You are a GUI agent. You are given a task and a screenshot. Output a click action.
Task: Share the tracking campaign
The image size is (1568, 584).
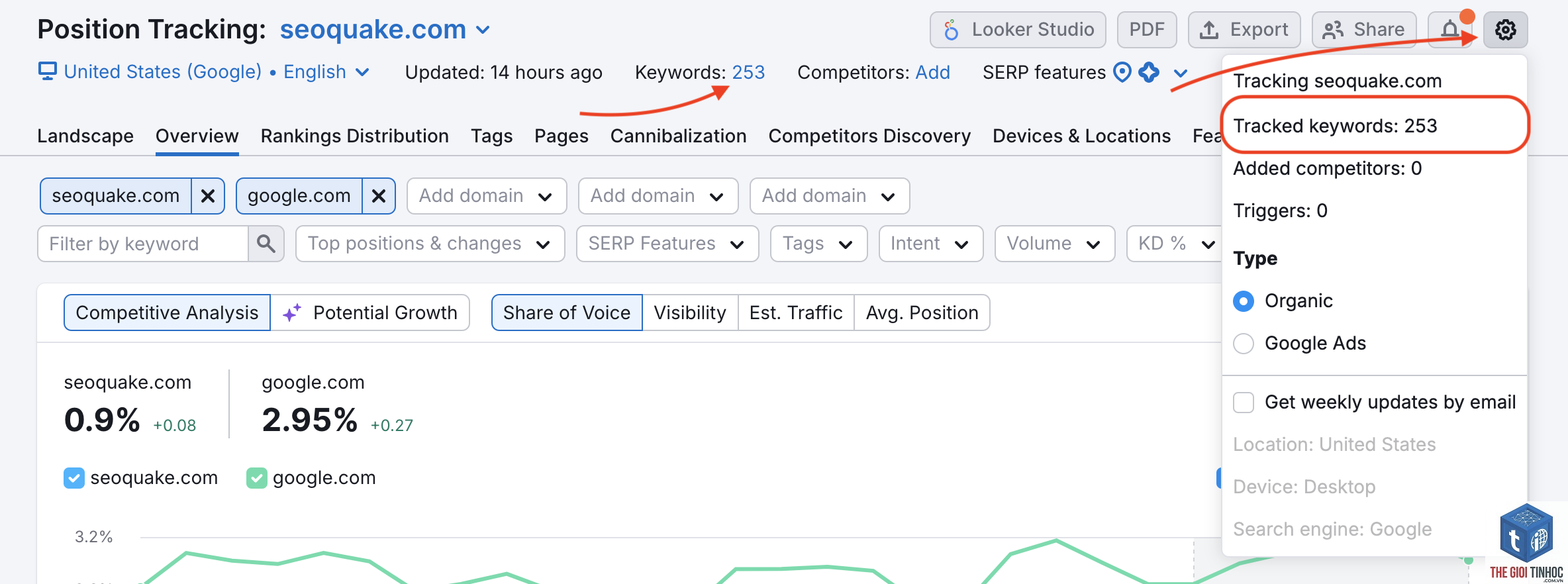1364,30
